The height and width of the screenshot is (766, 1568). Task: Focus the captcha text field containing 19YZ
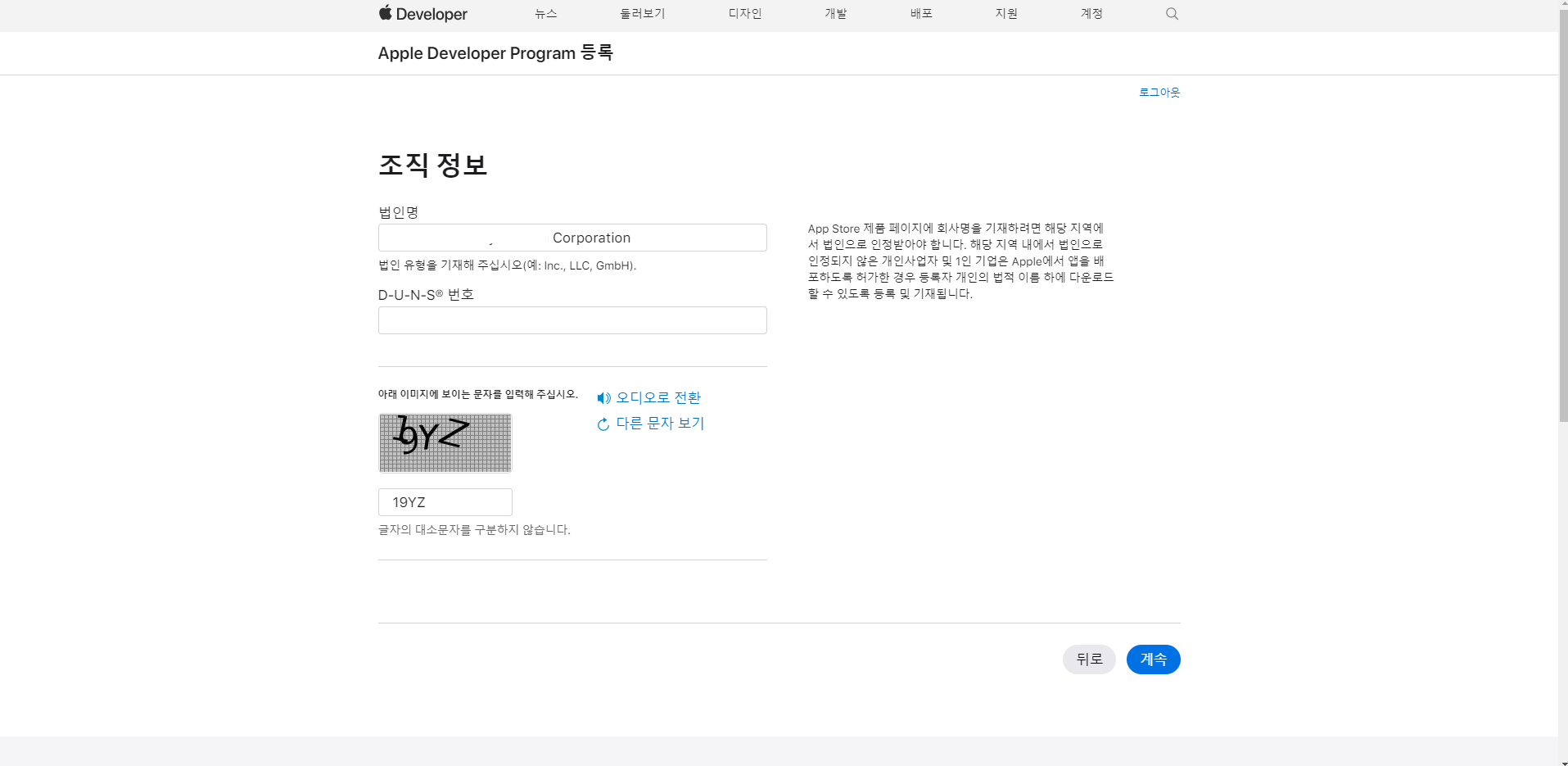click(445, 502)
